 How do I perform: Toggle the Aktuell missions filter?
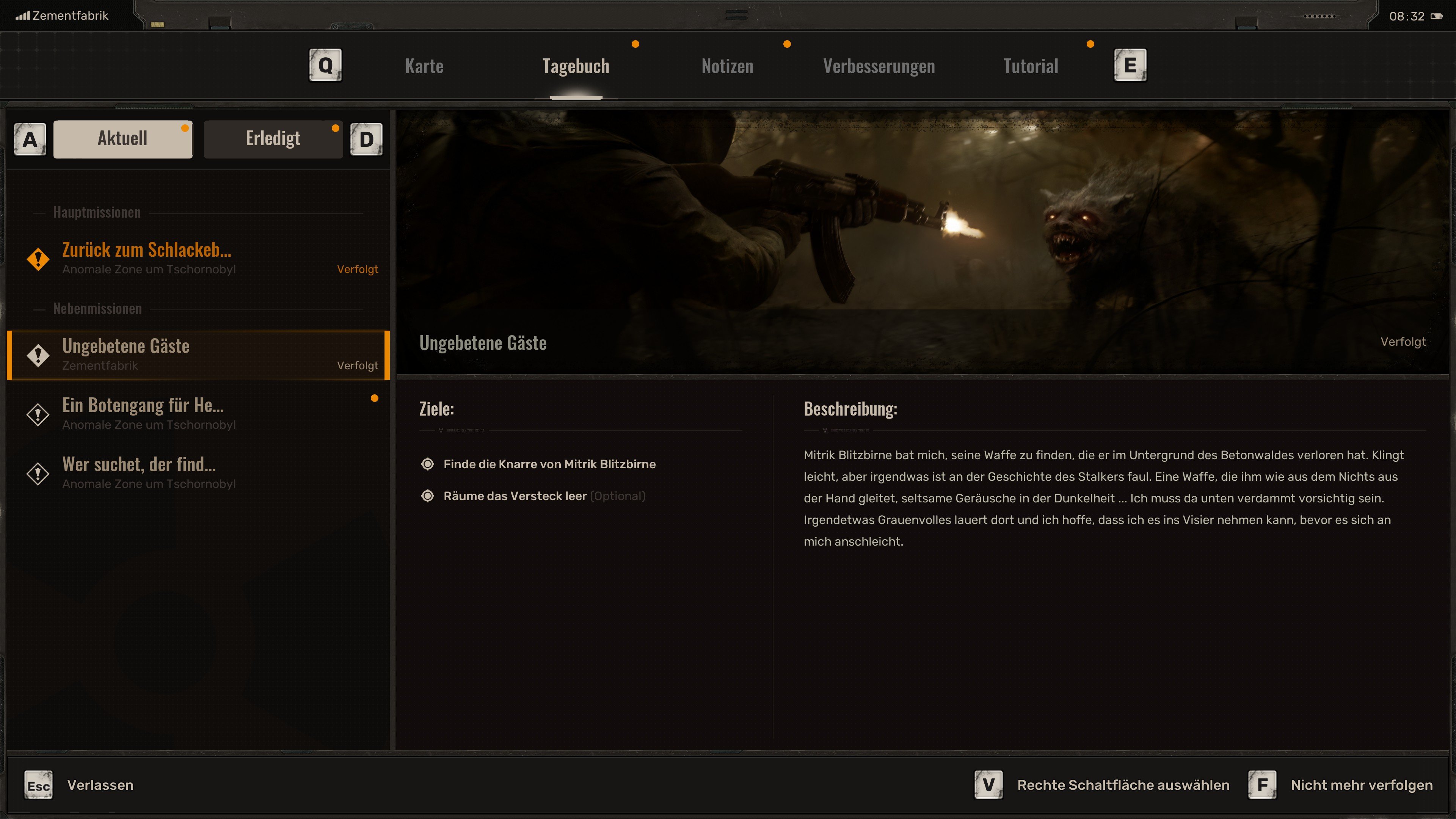tap(122, 139)
